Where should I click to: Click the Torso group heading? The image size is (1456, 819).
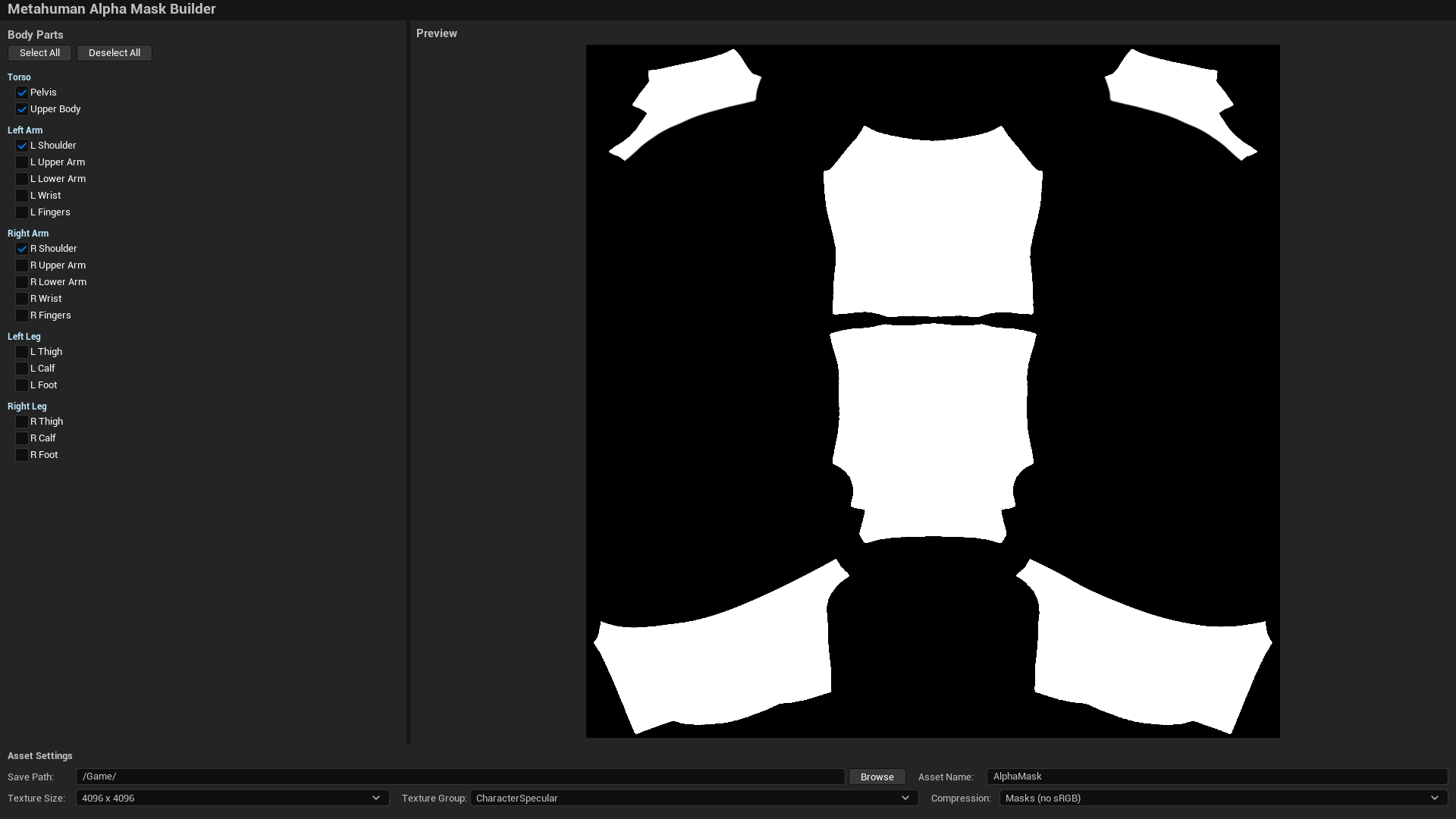tap(19, 77)
